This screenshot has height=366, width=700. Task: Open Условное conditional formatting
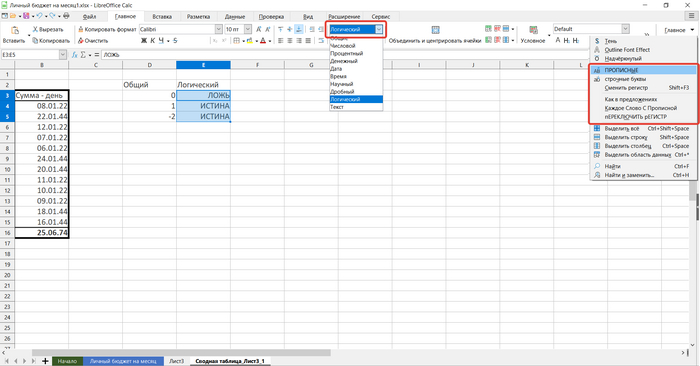(x=533, y=35)
